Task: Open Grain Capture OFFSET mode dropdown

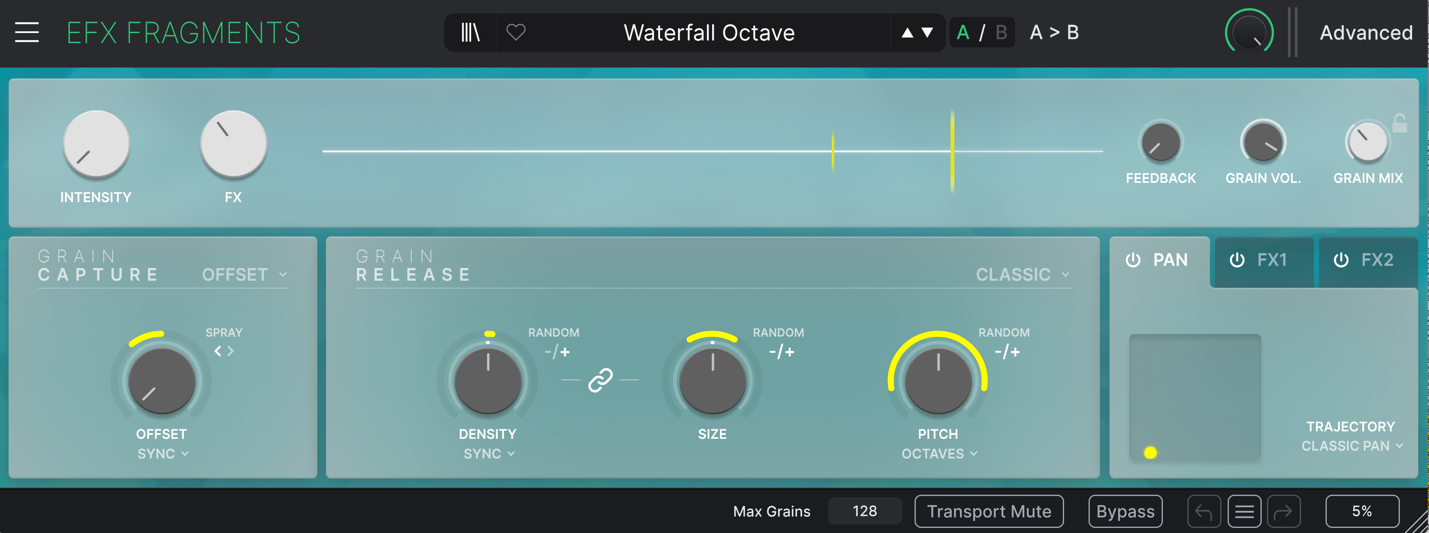Action: 245,274
